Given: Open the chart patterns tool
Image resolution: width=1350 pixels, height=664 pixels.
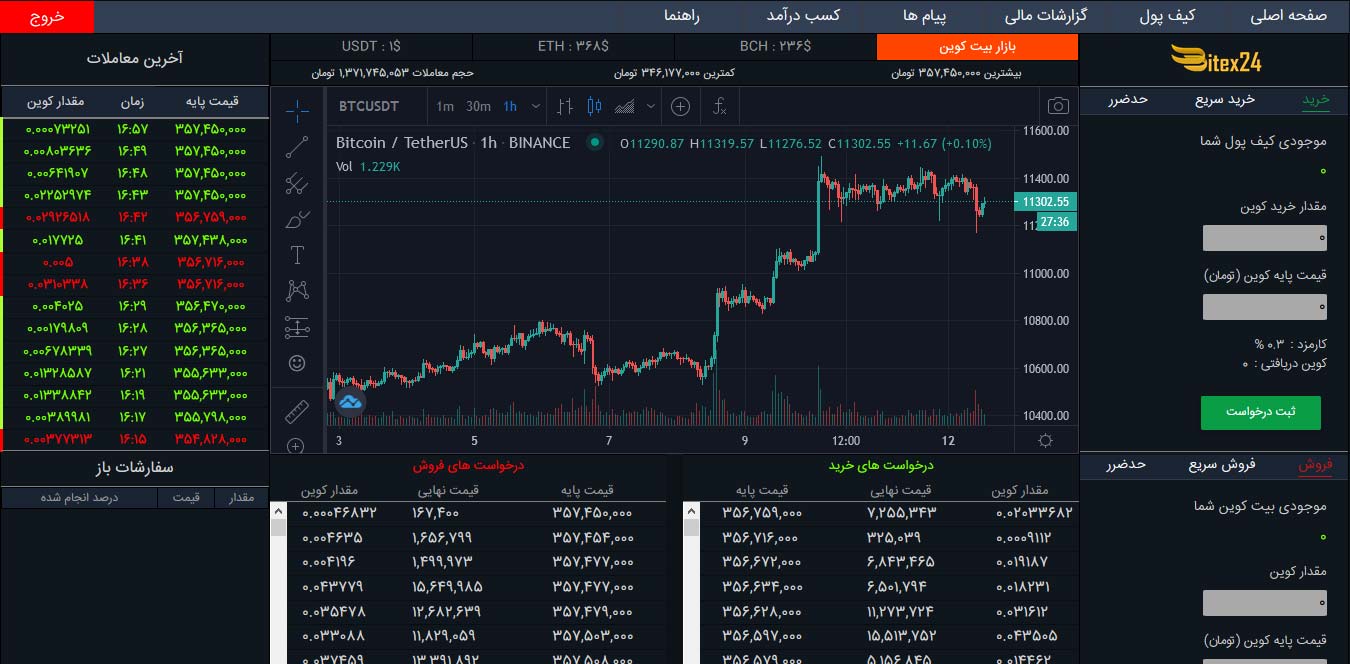Looking at the screenshot, I should (x=297, y=291).
